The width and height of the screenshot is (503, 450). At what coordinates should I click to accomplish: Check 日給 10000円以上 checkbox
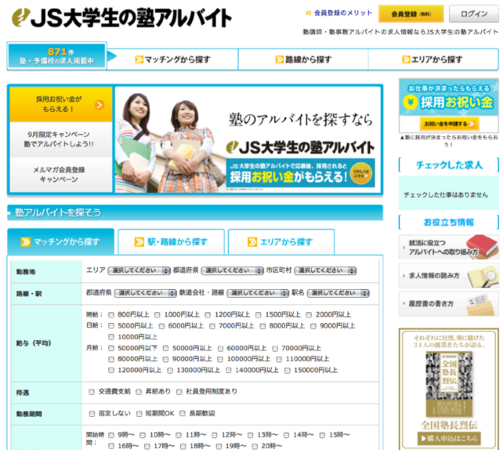111,337
